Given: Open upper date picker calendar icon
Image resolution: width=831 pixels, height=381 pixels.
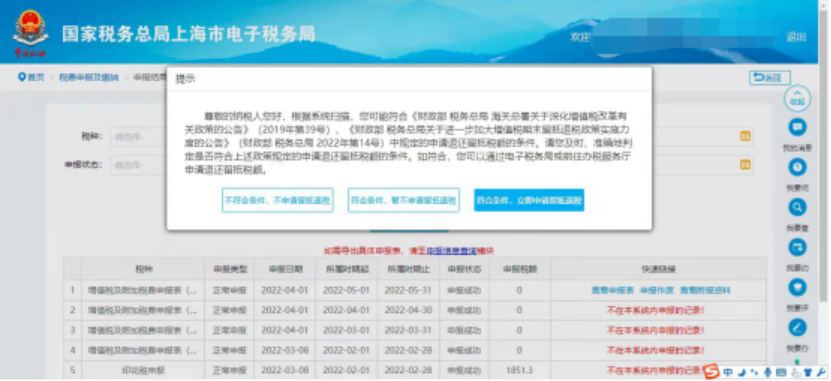Looking at the screenshot, I should pos(745,137).
